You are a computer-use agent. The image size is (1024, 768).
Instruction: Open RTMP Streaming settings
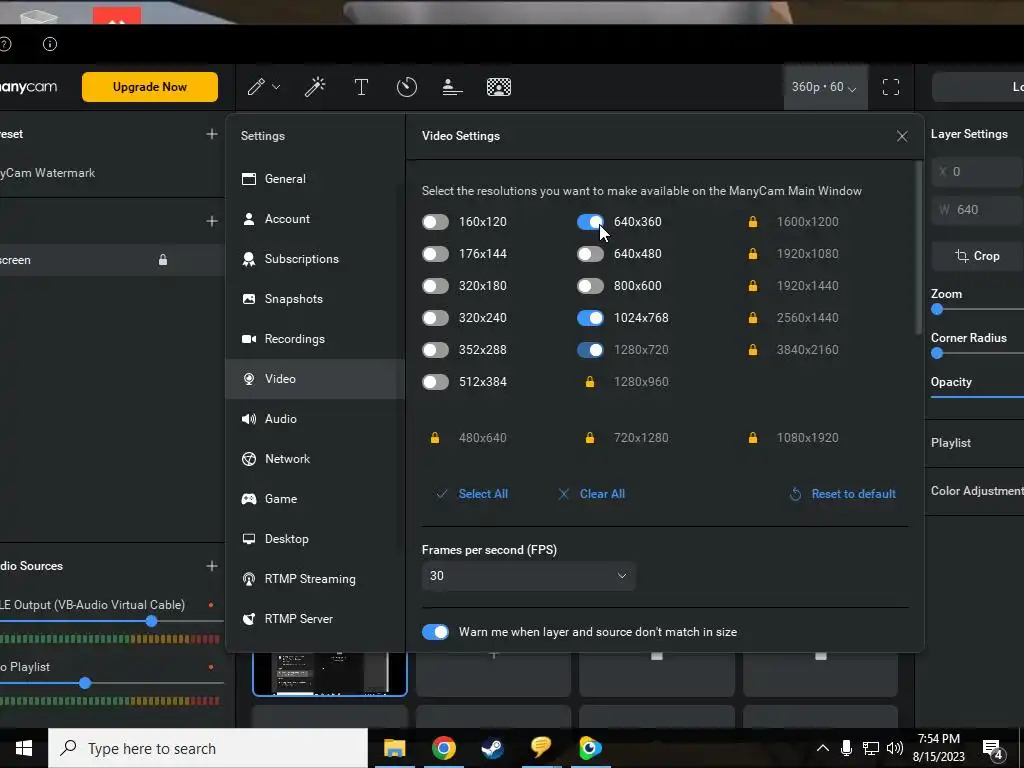[315, 579]
